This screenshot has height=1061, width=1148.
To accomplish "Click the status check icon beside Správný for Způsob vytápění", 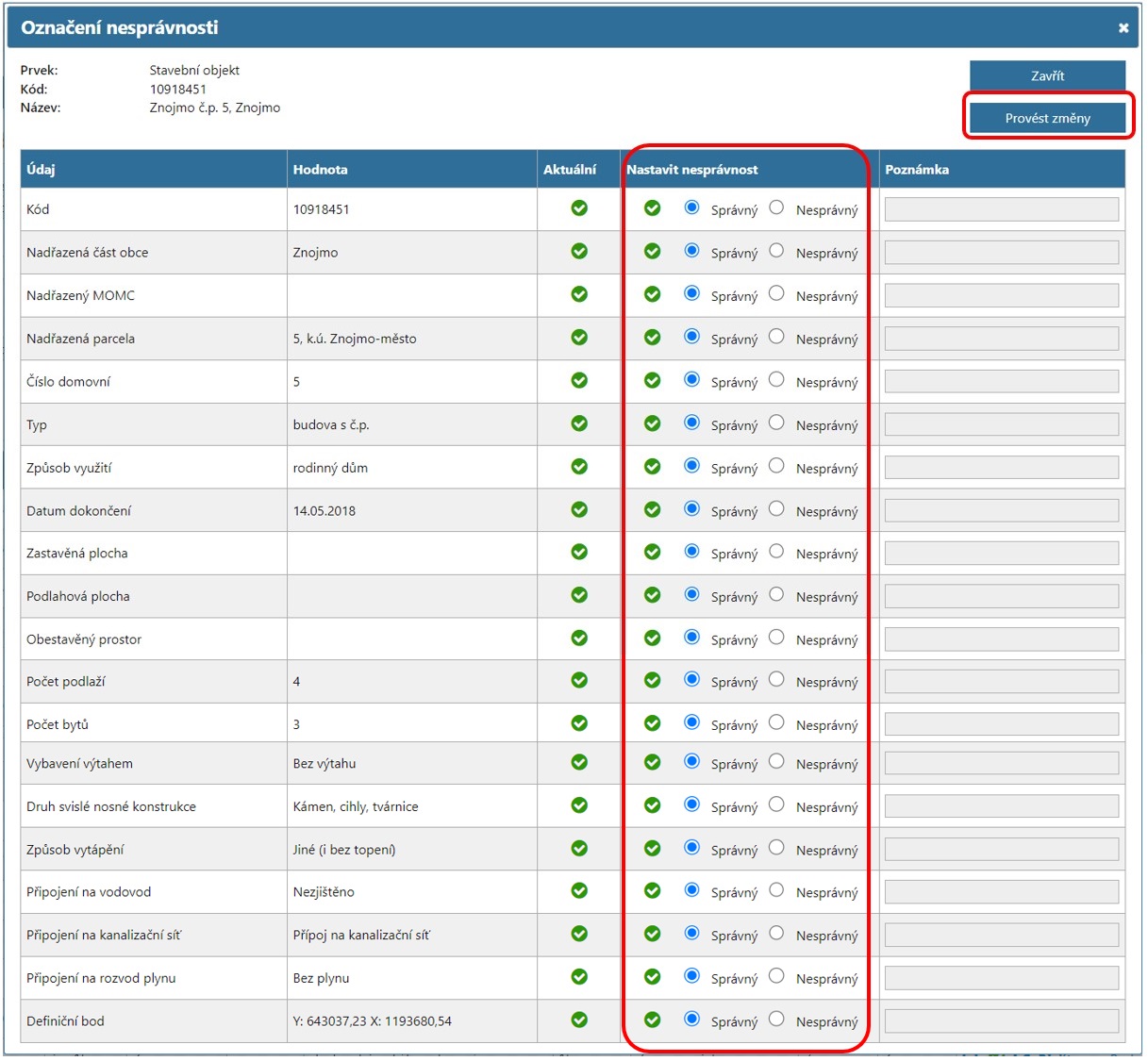I will coord(652,849).
